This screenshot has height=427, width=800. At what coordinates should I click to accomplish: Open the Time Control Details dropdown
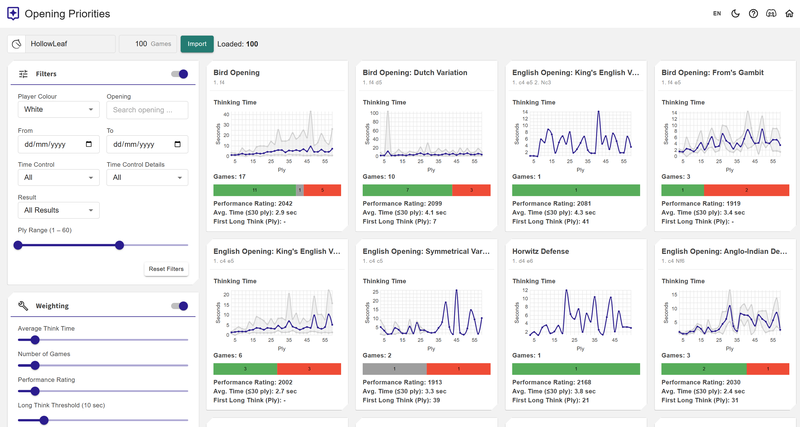pos(147,178)
